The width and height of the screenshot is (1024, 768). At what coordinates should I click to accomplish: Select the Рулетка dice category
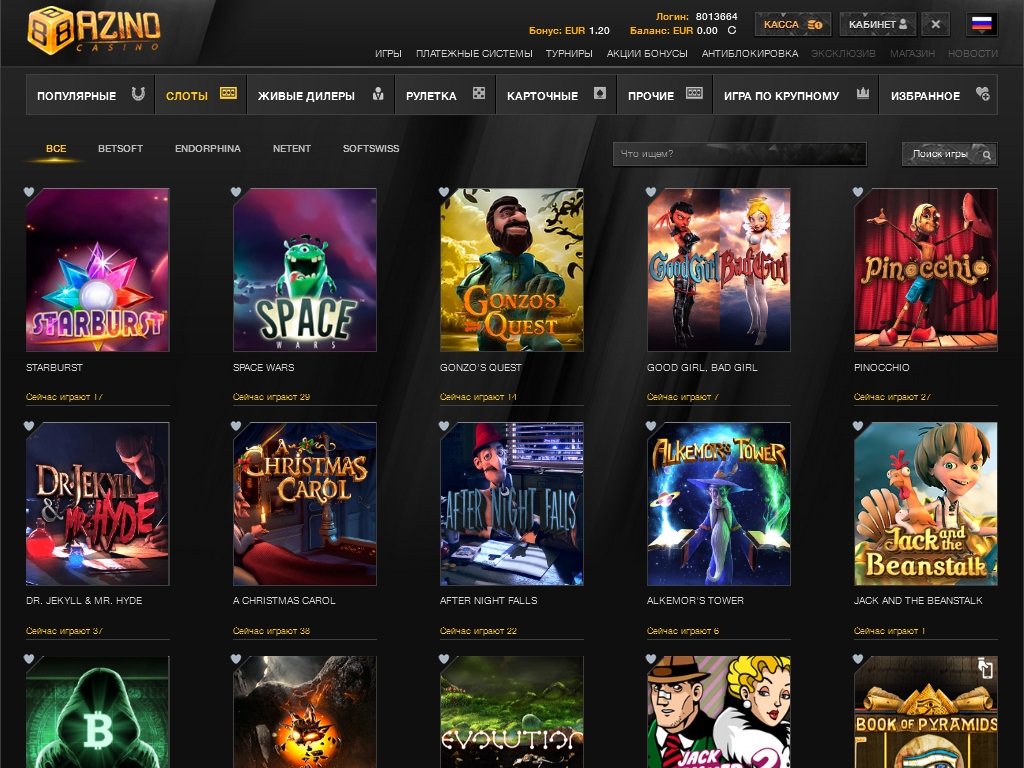(445, 96)
